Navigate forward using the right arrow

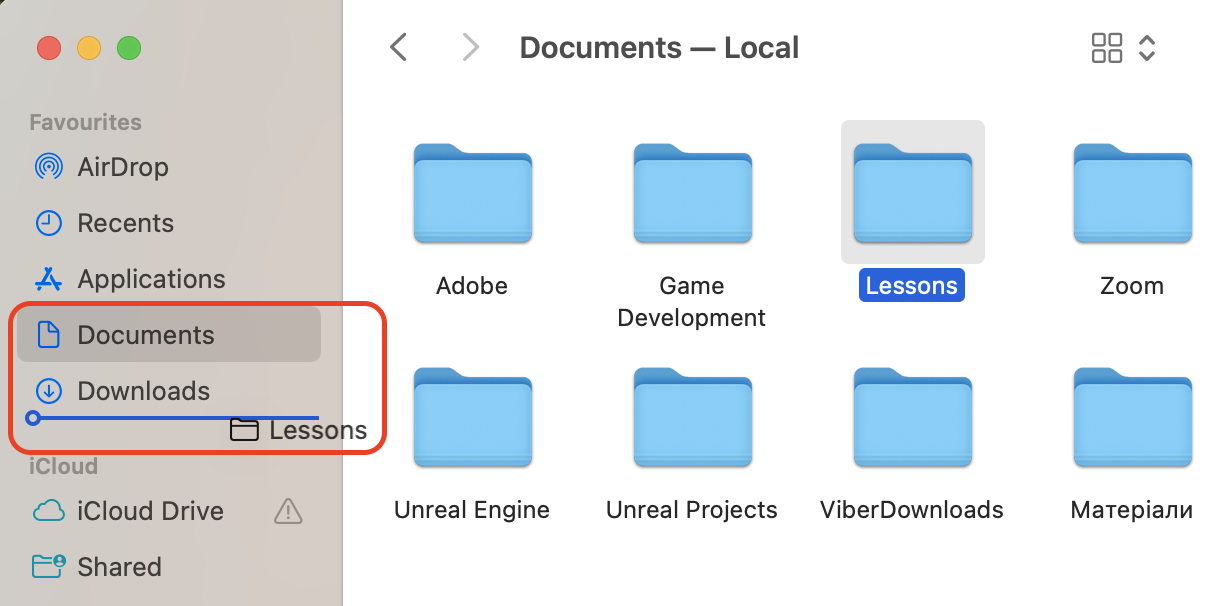pyautogui.click(x=470, y=47)
